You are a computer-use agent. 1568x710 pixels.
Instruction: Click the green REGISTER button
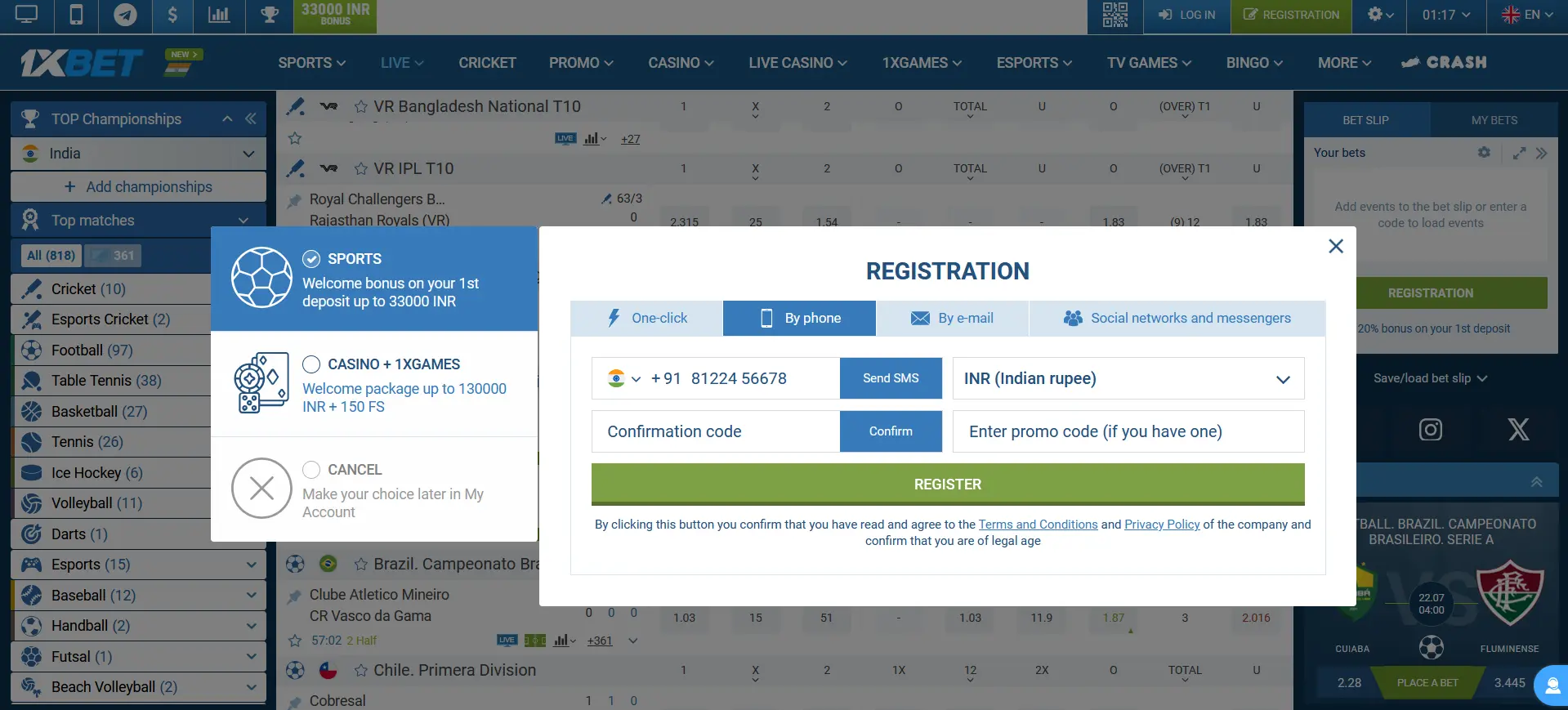948,484
